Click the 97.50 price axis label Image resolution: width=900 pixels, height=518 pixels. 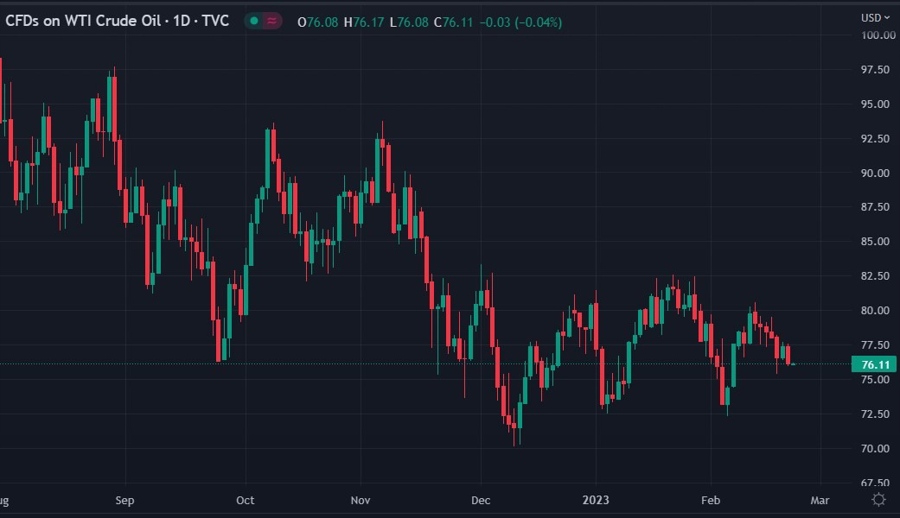click(x=875, y=69)
